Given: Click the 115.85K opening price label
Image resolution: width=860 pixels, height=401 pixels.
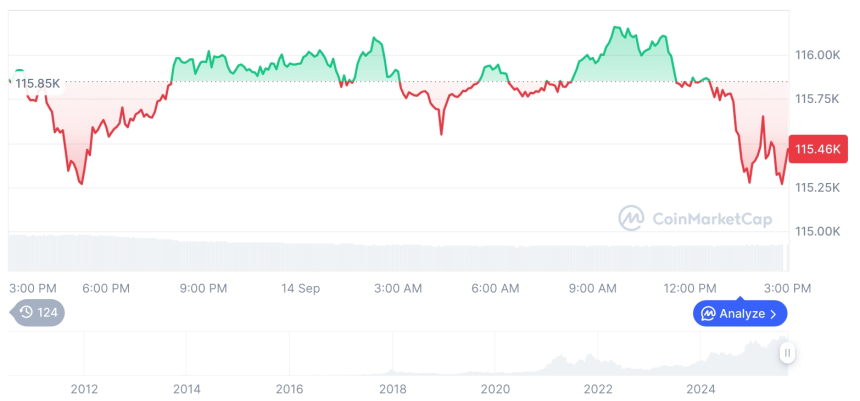Looking at the screenshot, I should (37, 83).
